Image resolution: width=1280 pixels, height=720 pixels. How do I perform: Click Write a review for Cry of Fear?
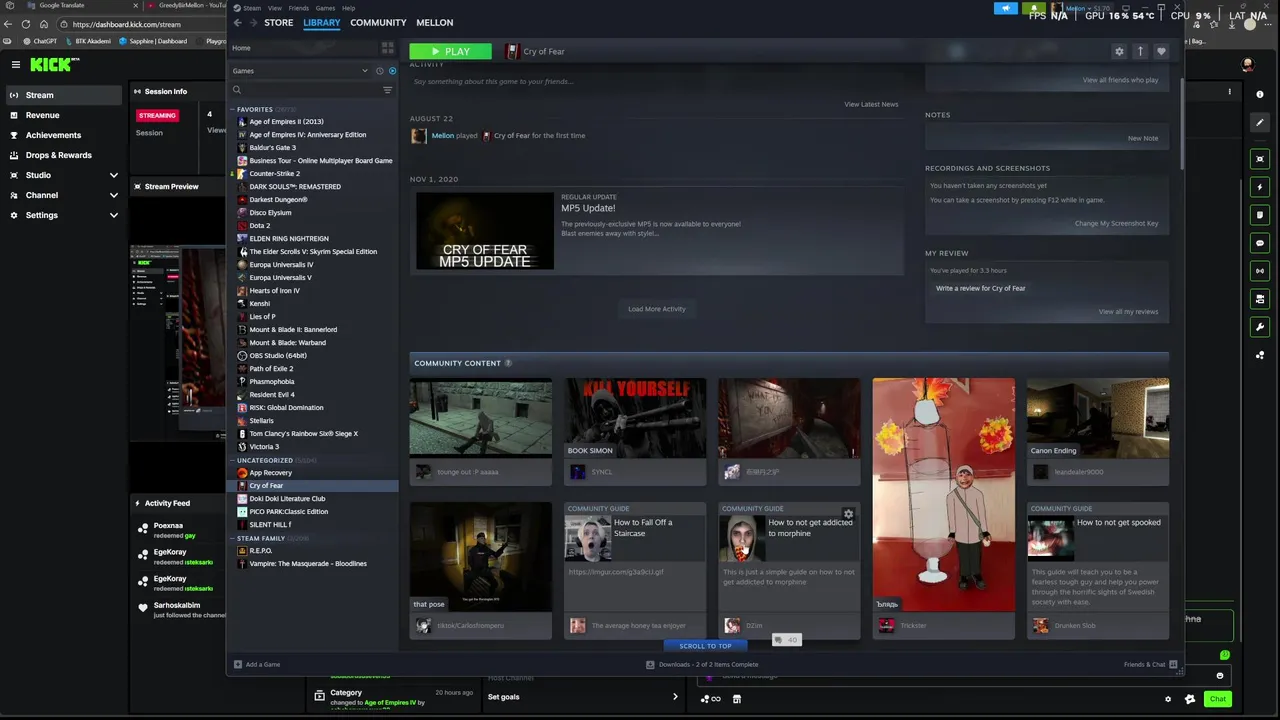point(981,288)
